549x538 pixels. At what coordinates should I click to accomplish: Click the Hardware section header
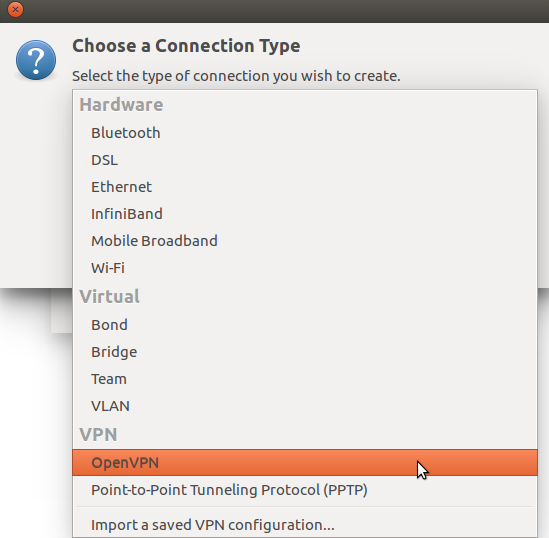(121, 104)
